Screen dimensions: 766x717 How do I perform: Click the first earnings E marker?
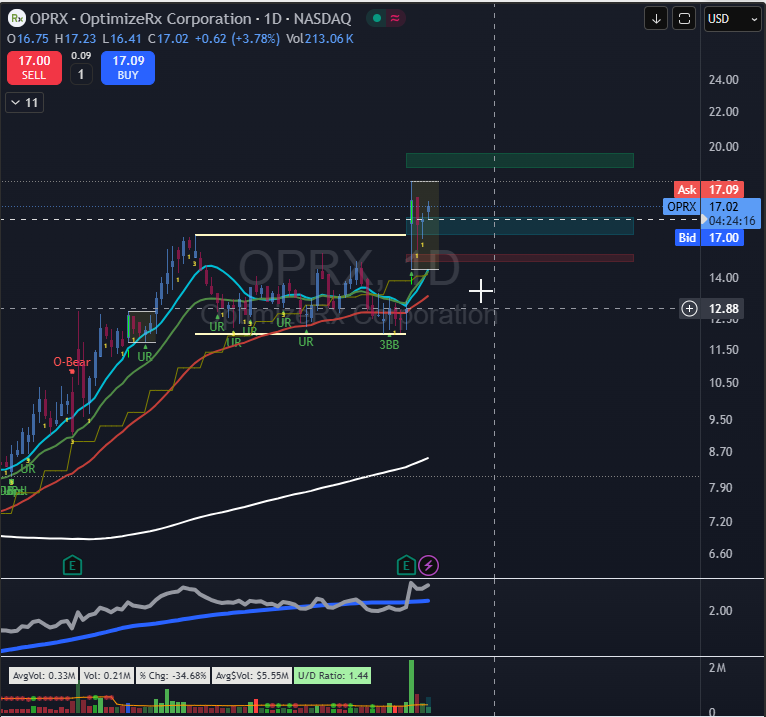point(72,566)
